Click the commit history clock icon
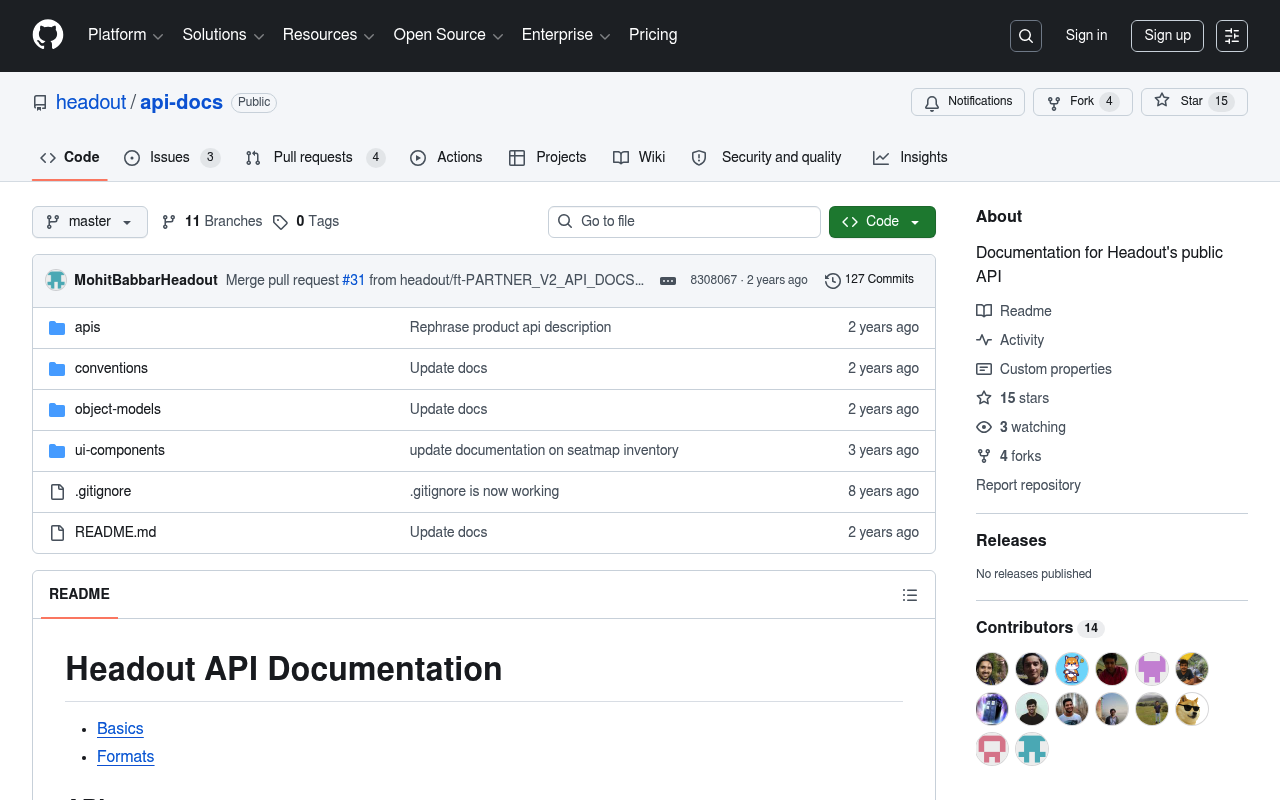Viewport: 1280px width, 800px height. (x=832, y=281)
